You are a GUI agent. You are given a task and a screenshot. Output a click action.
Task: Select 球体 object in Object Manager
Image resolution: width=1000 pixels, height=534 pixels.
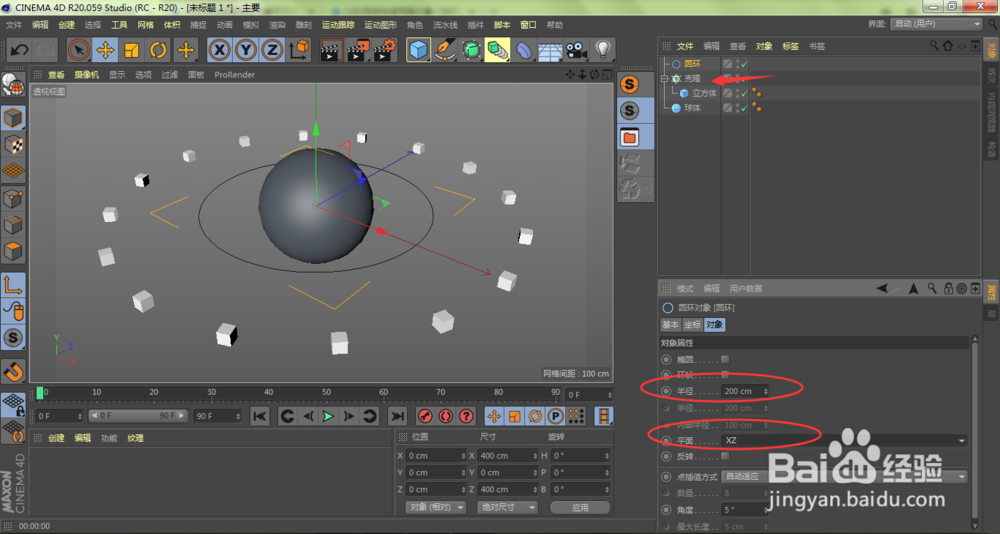coord(693,108)
